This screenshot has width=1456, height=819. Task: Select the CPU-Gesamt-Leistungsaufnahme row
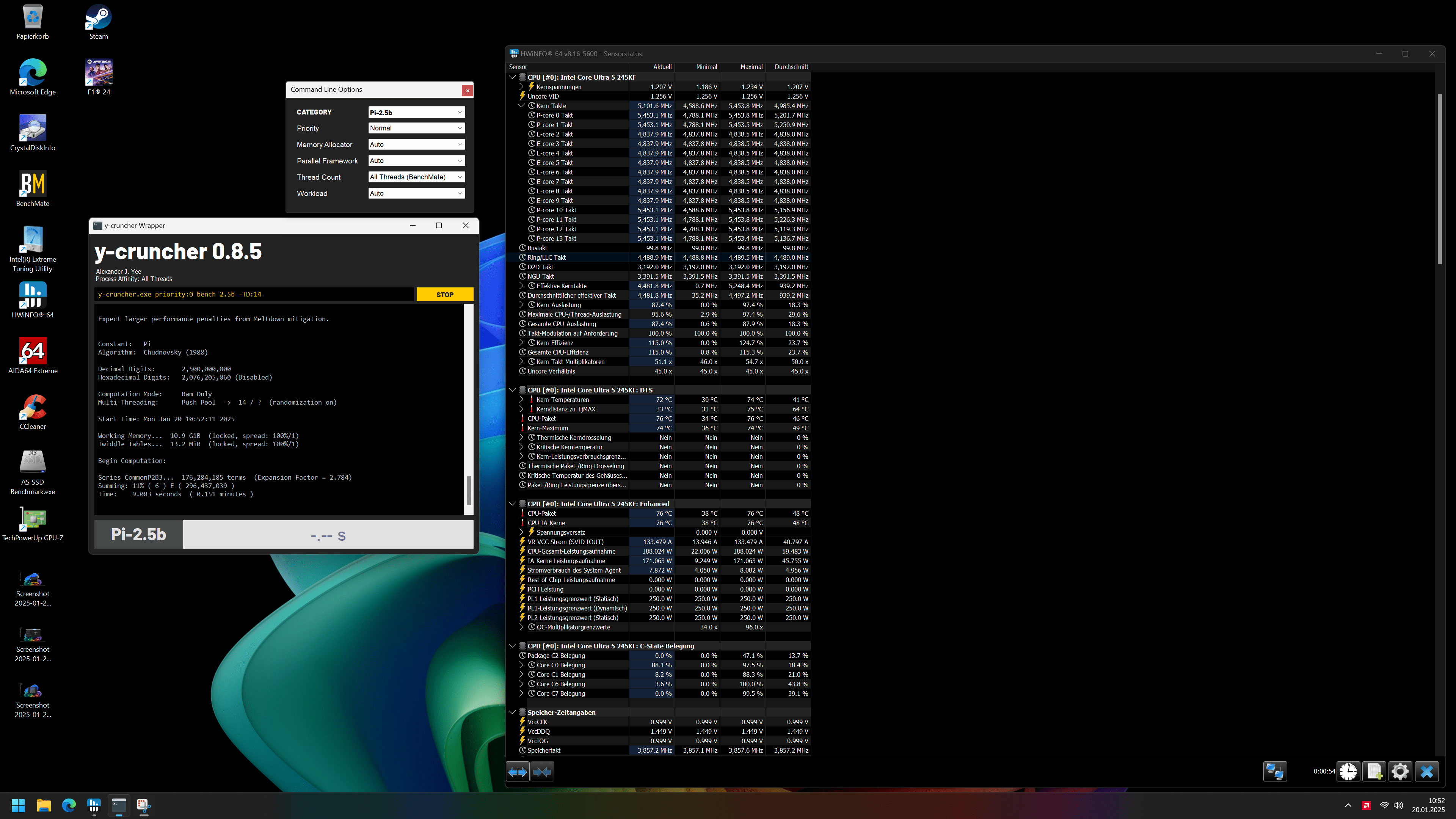pos(659,551)
